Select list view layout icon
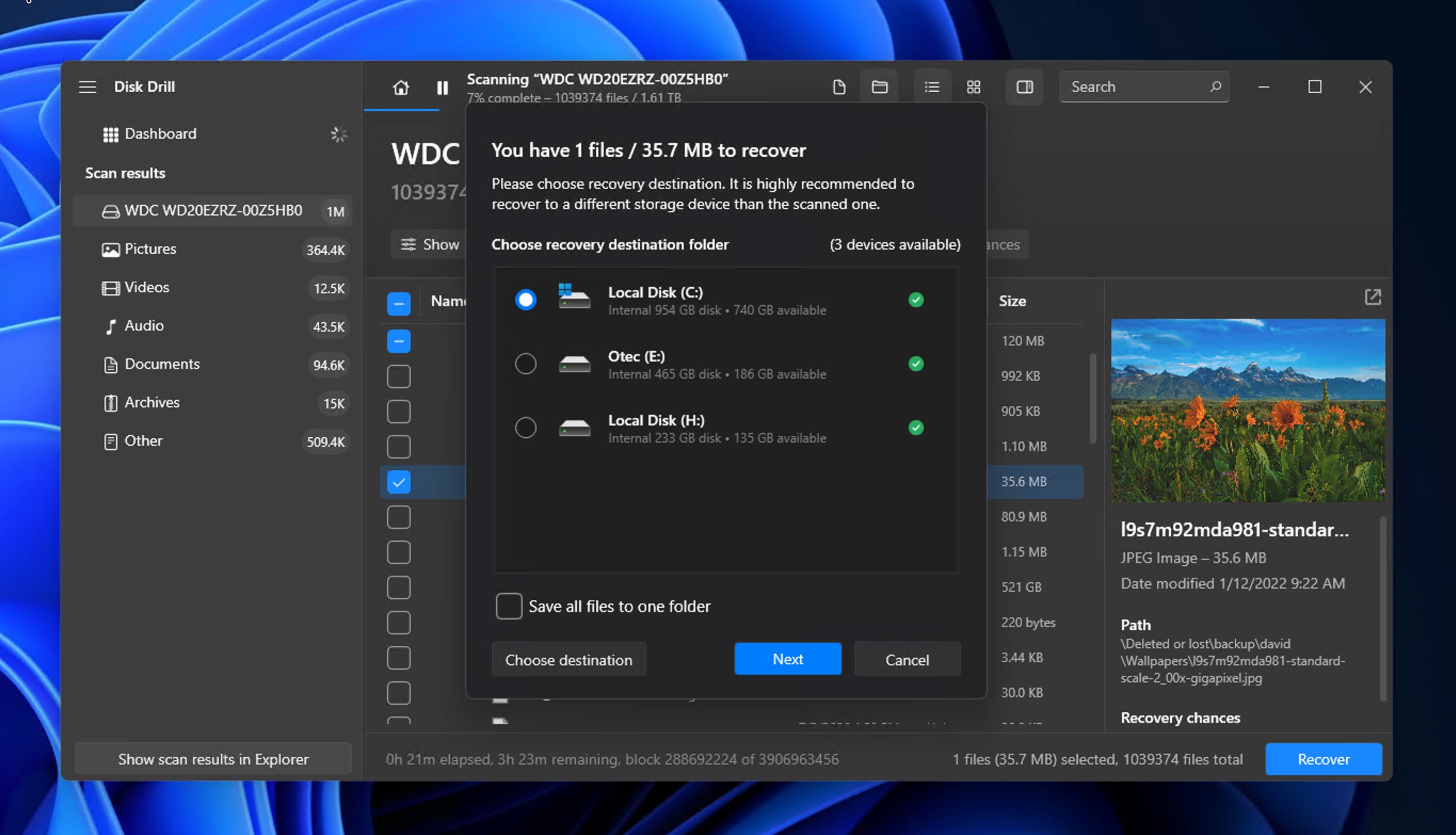Viewport: 1456px width, 835px height. 932,86
